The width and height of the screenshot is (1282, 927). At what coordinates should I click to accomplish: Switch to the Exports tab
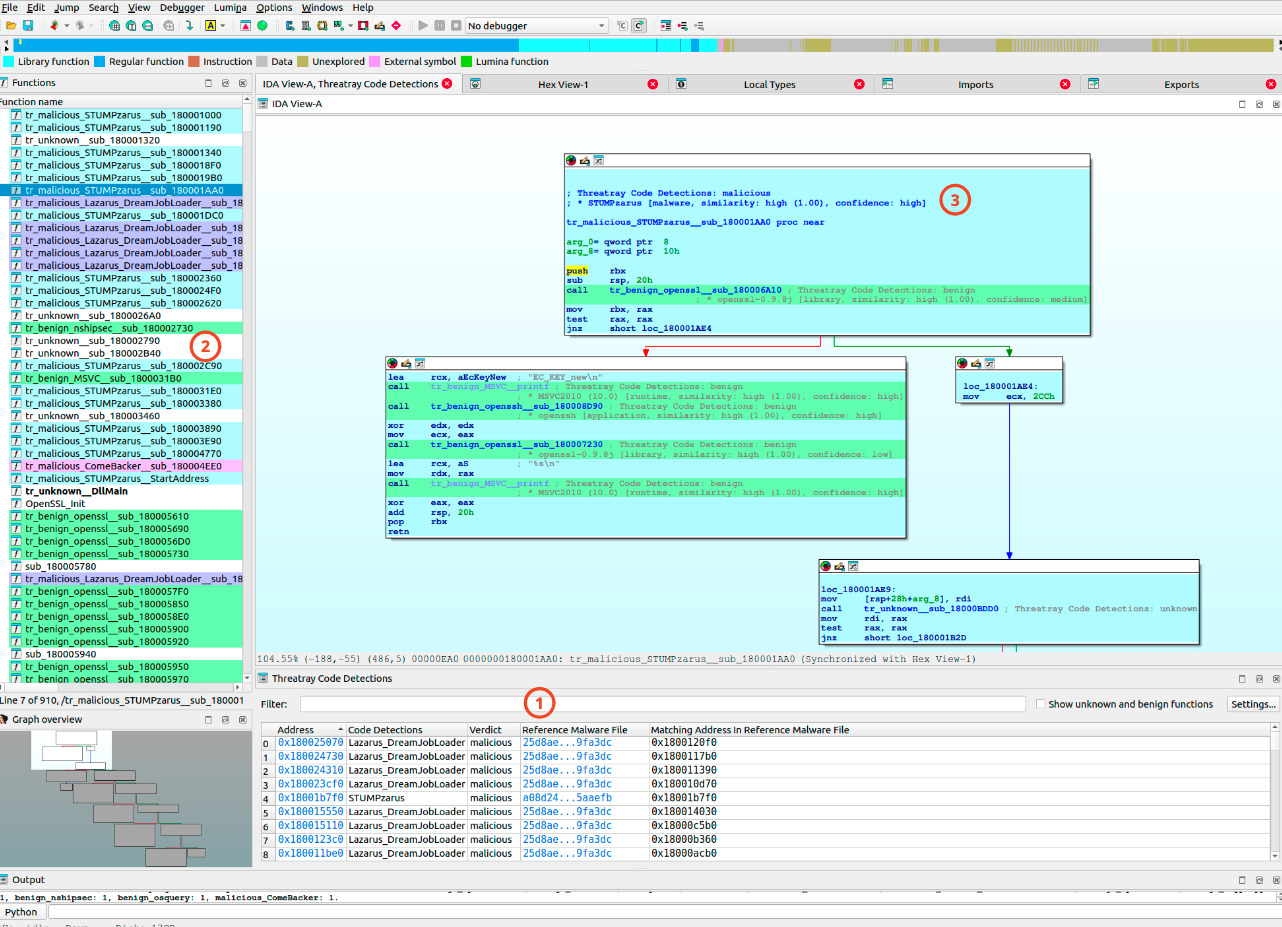[x=1181, y=84]
